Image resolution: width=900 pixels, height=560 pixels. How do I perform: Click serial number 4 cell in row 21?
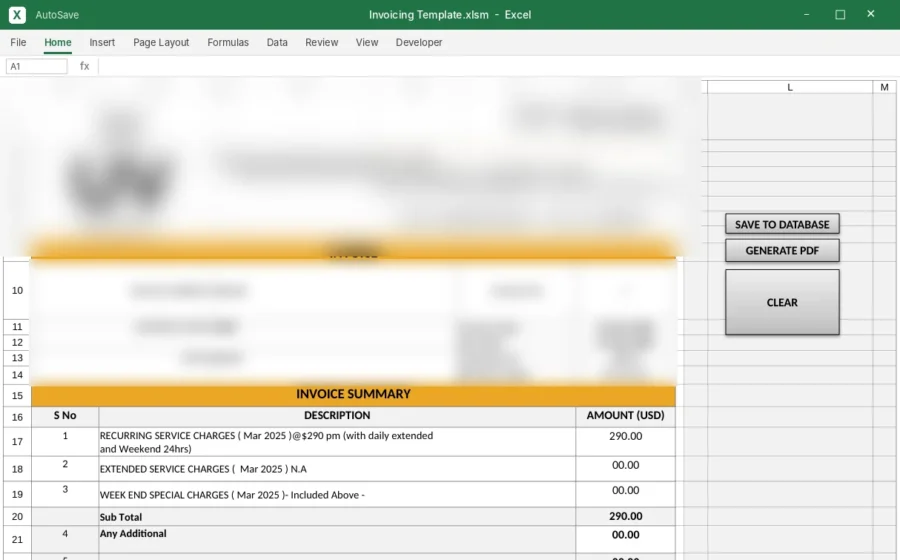click(65, 540)
